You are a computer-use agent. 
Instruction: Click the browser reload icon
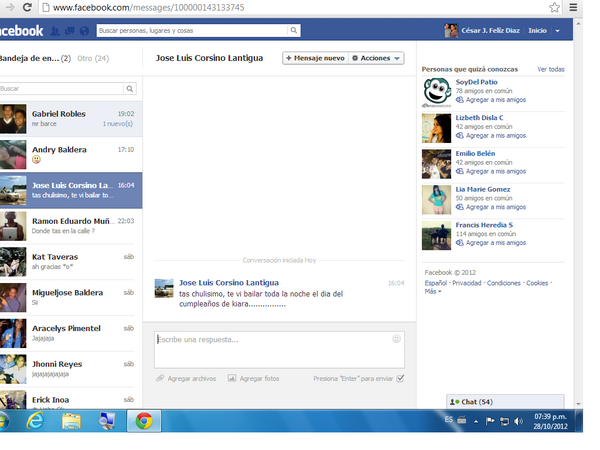27,7
